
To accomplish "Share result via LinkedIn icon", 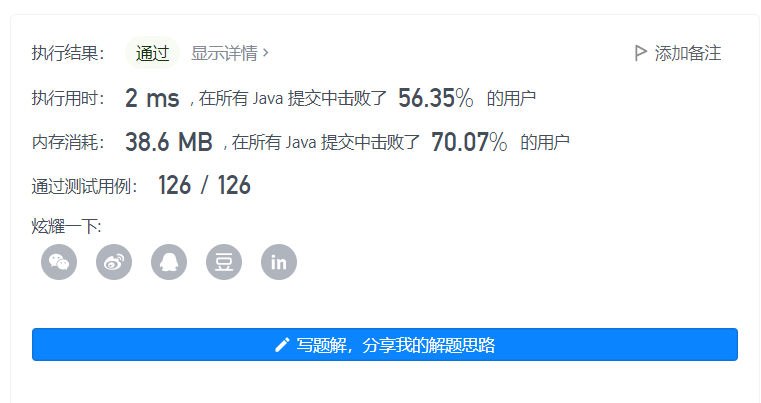I will click(x=279, y=262).
